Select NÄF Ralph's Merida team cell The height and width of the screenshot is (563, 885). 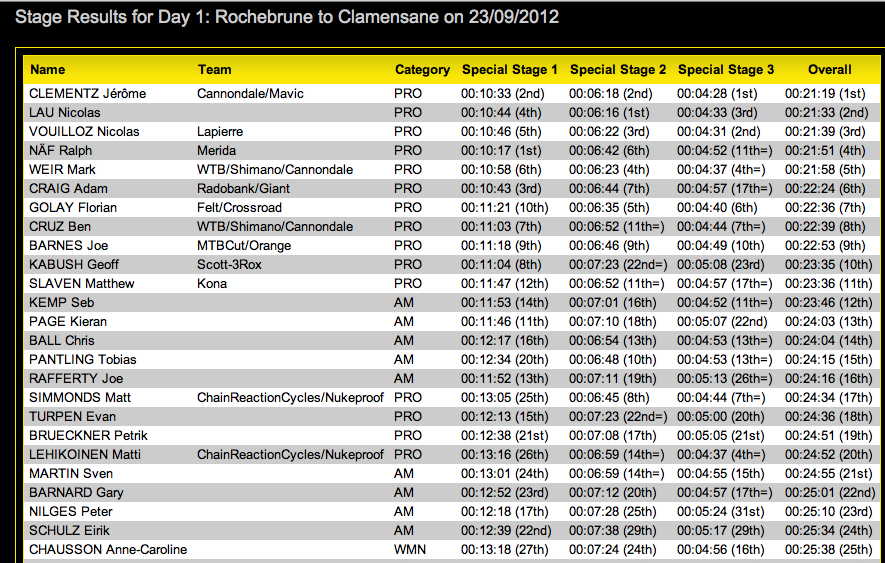(216, 151)
